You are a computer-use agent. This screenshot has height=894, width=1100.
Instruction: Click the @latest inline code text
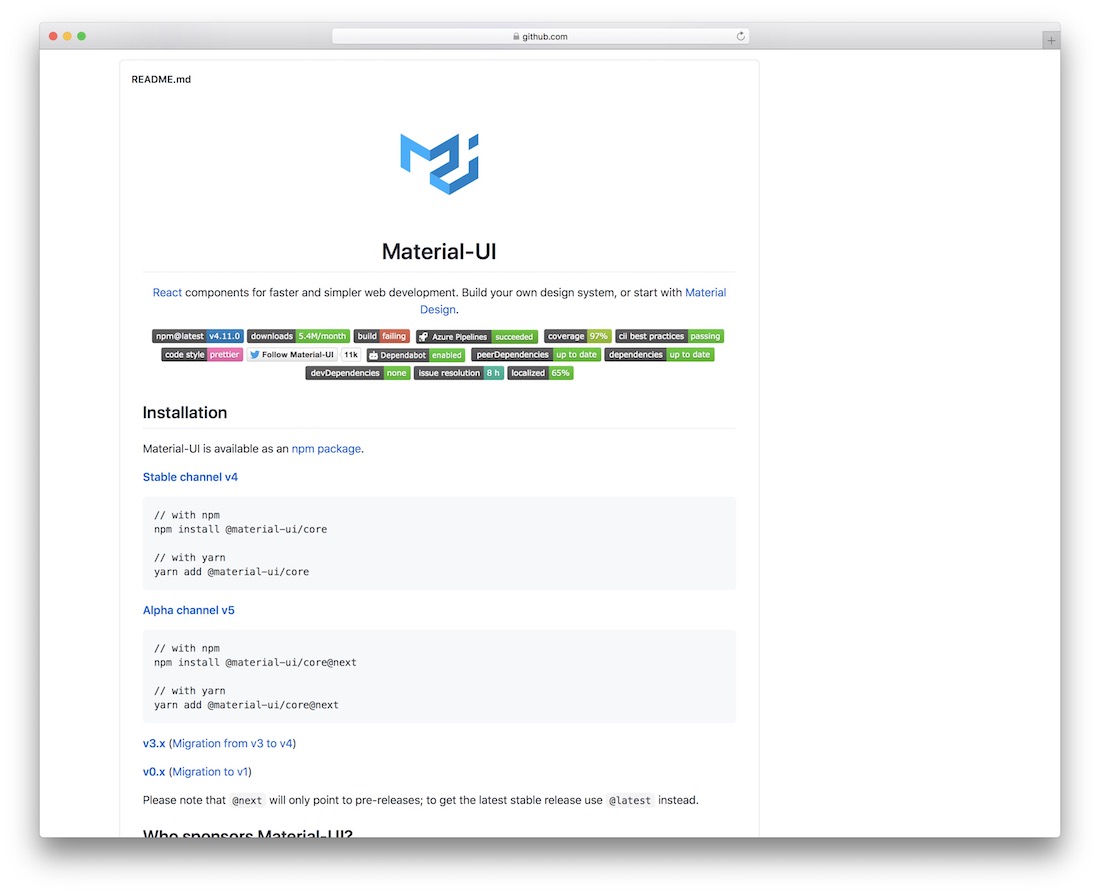click(630, 800)
